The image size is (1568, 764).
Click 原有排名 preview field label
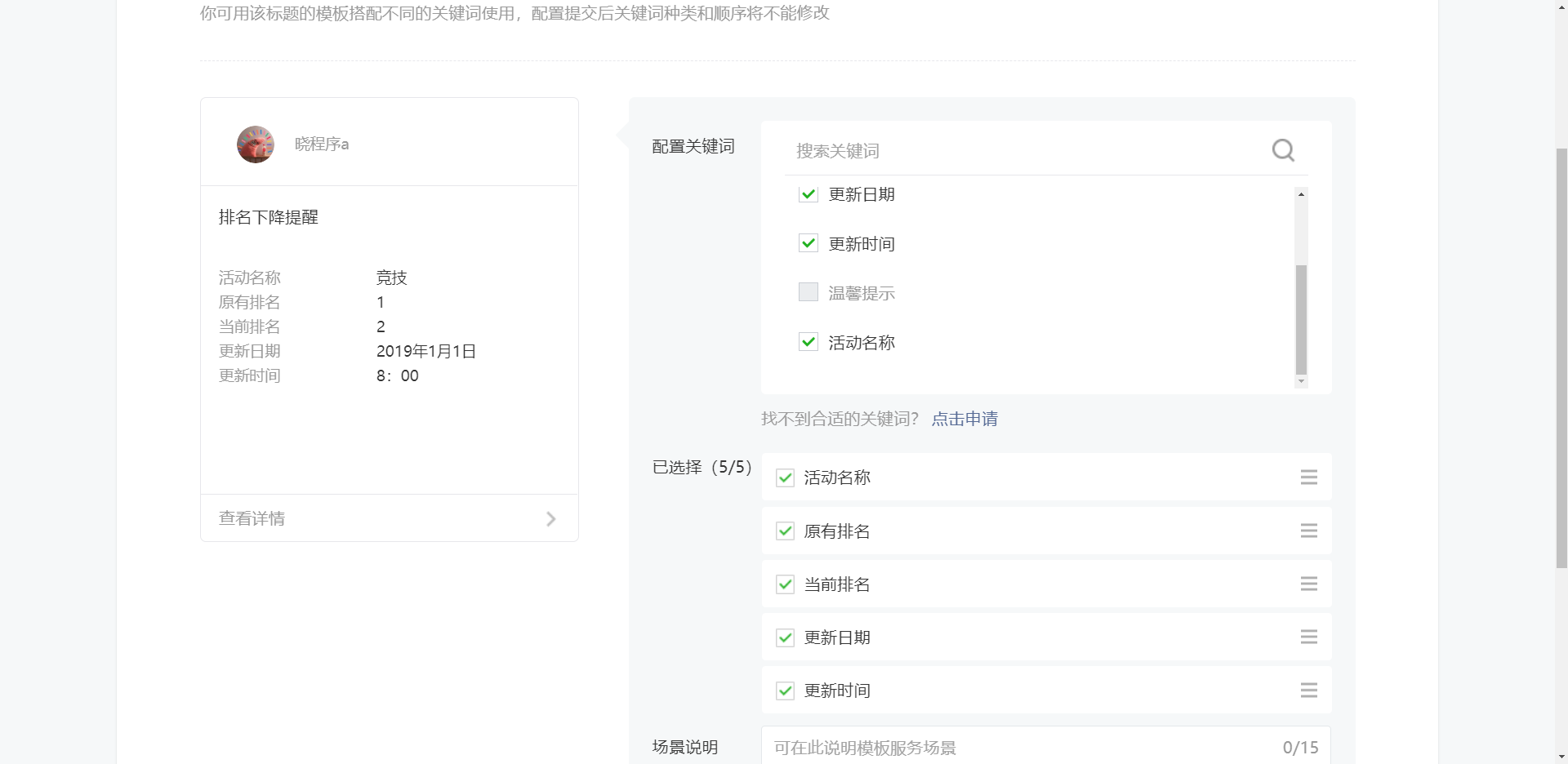click(x=249, y=302)
